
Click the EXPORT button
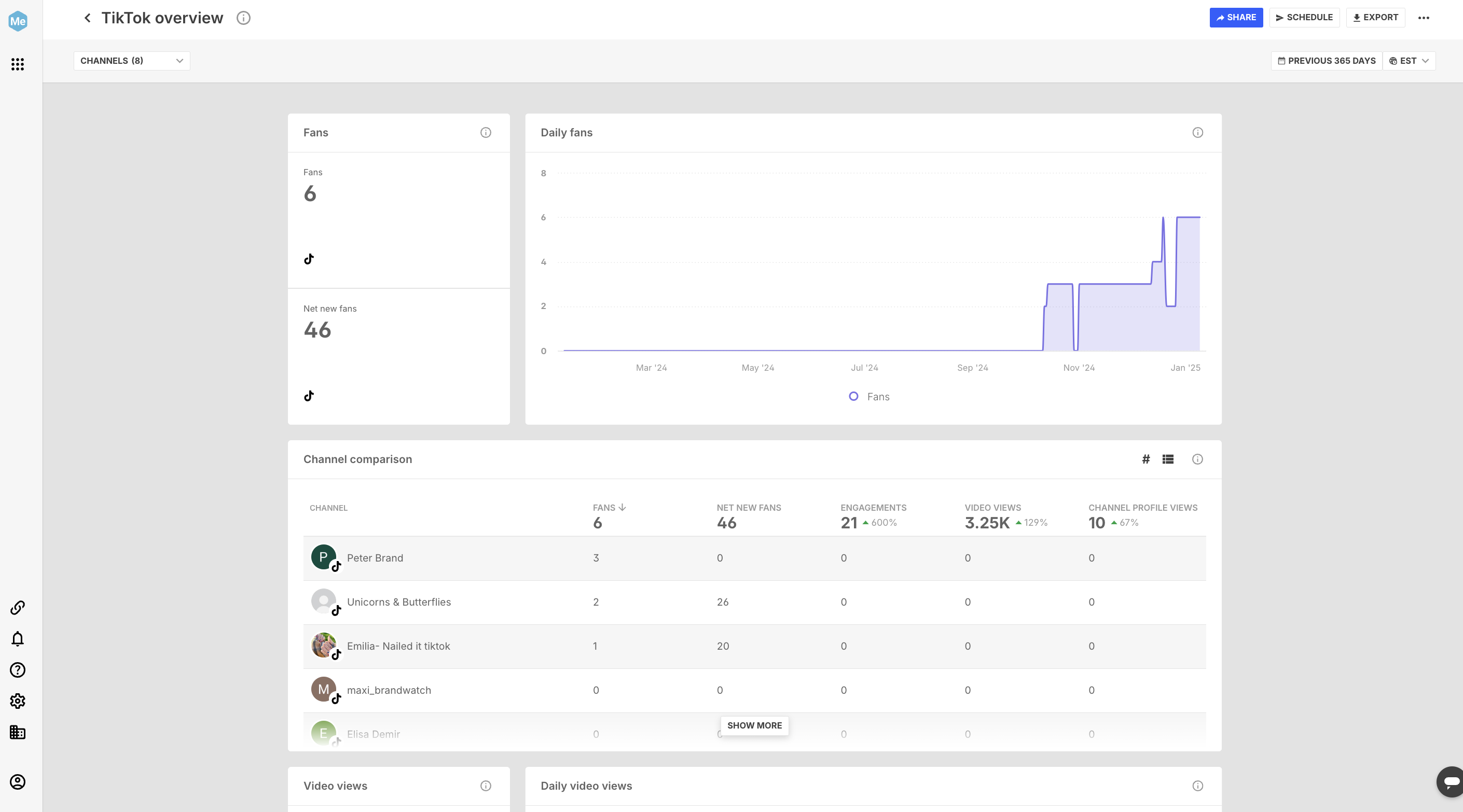[1375, 18]
